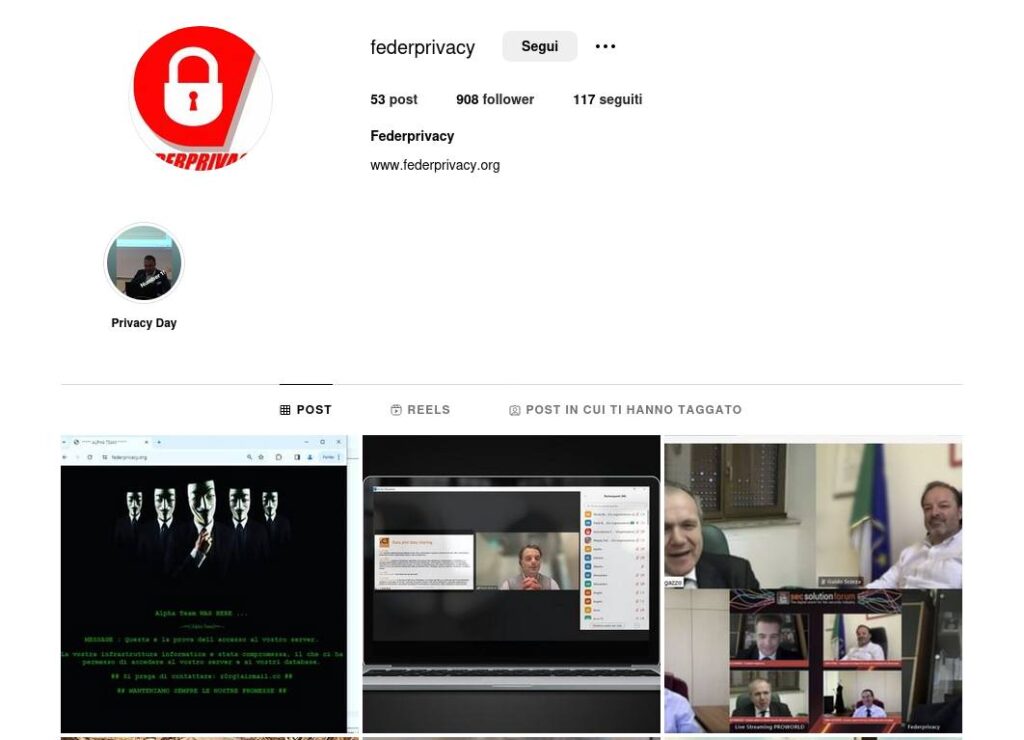The height and width of the screenshot is (740, 1024).
Task: View the 908 follower list
Action: click(495, 99)
